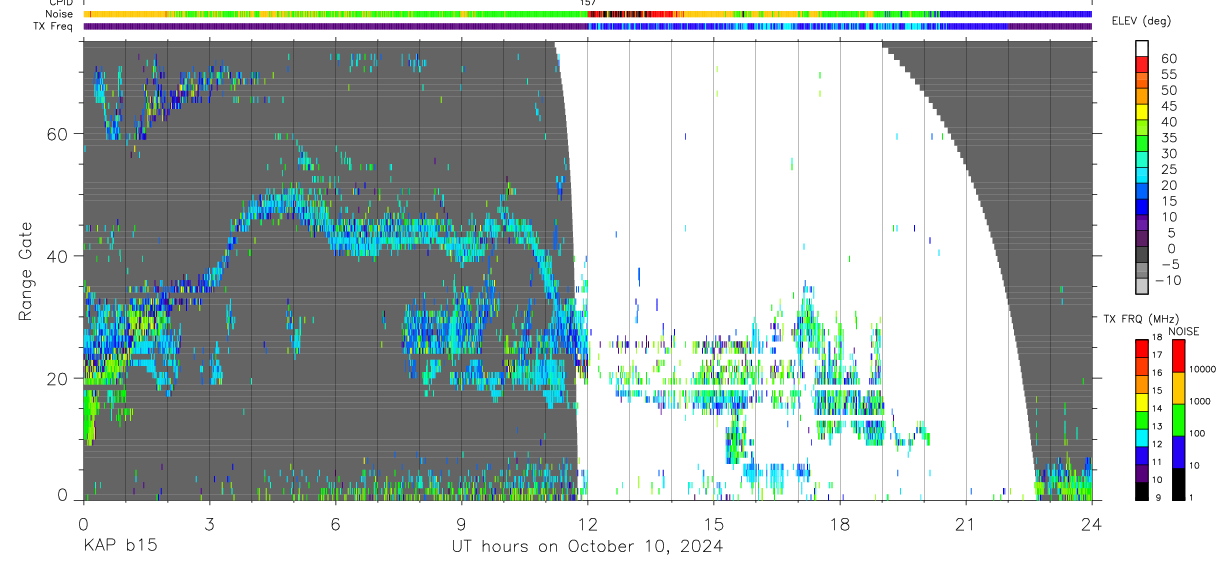Click the red 55–60 degree ELEV swatch
The width and height of the screenshot is (1228, 567).
click(1142, 64)
